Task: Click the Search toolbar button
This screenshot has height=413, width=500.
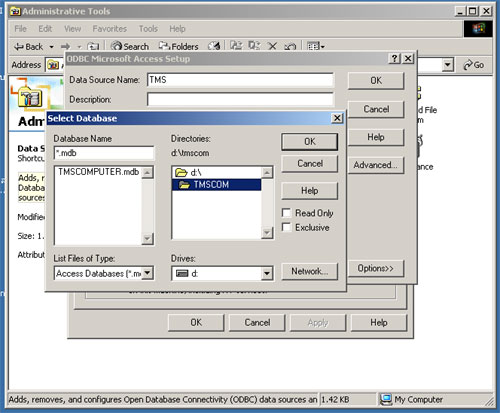Action: click(130, 46)
